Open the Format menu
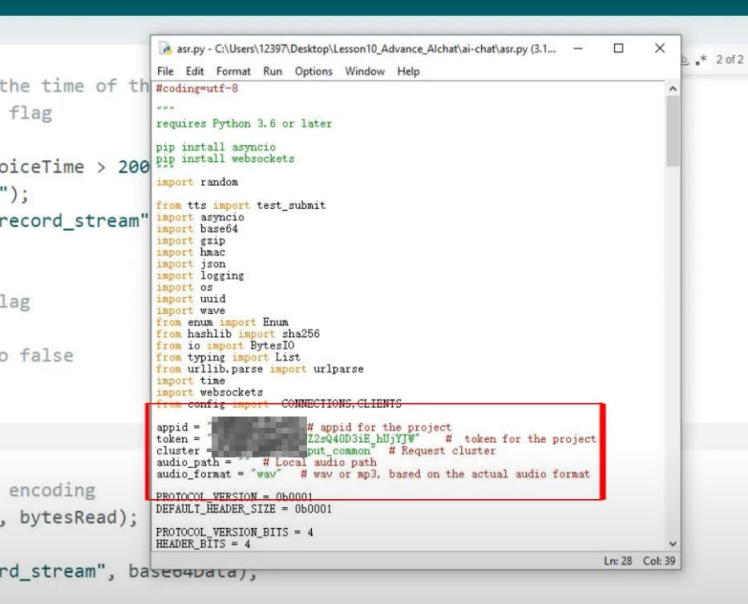 (x=233, y=71)
